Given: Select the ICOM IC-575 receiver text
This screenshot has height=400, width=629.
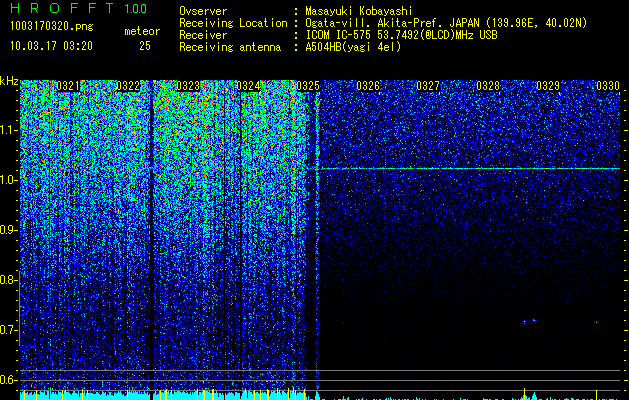Looking at the screenshot, I should [x=401, y=35].
